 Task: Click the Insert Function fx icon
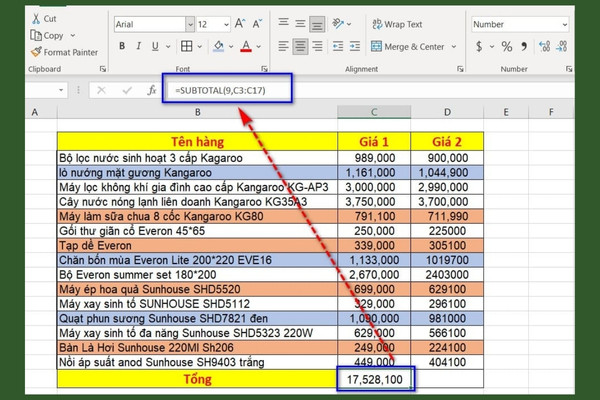coord(152,90)
